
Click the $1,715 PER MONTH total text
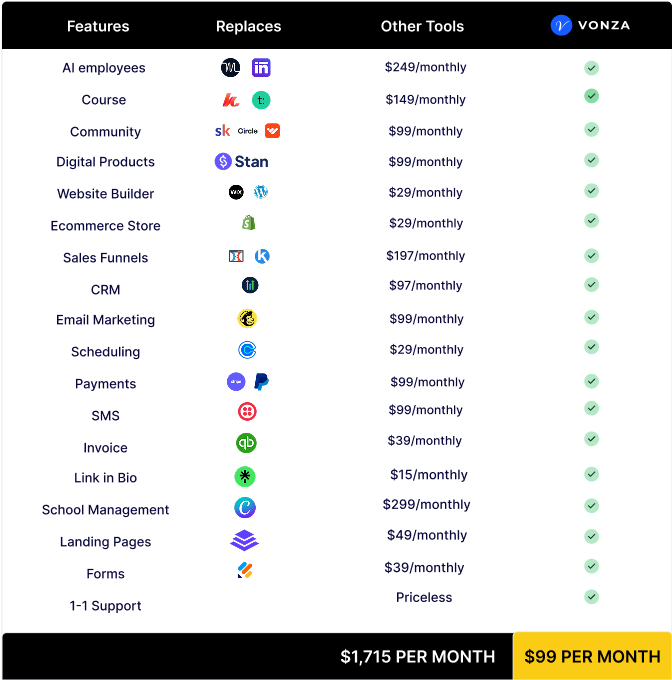point(418,657)
